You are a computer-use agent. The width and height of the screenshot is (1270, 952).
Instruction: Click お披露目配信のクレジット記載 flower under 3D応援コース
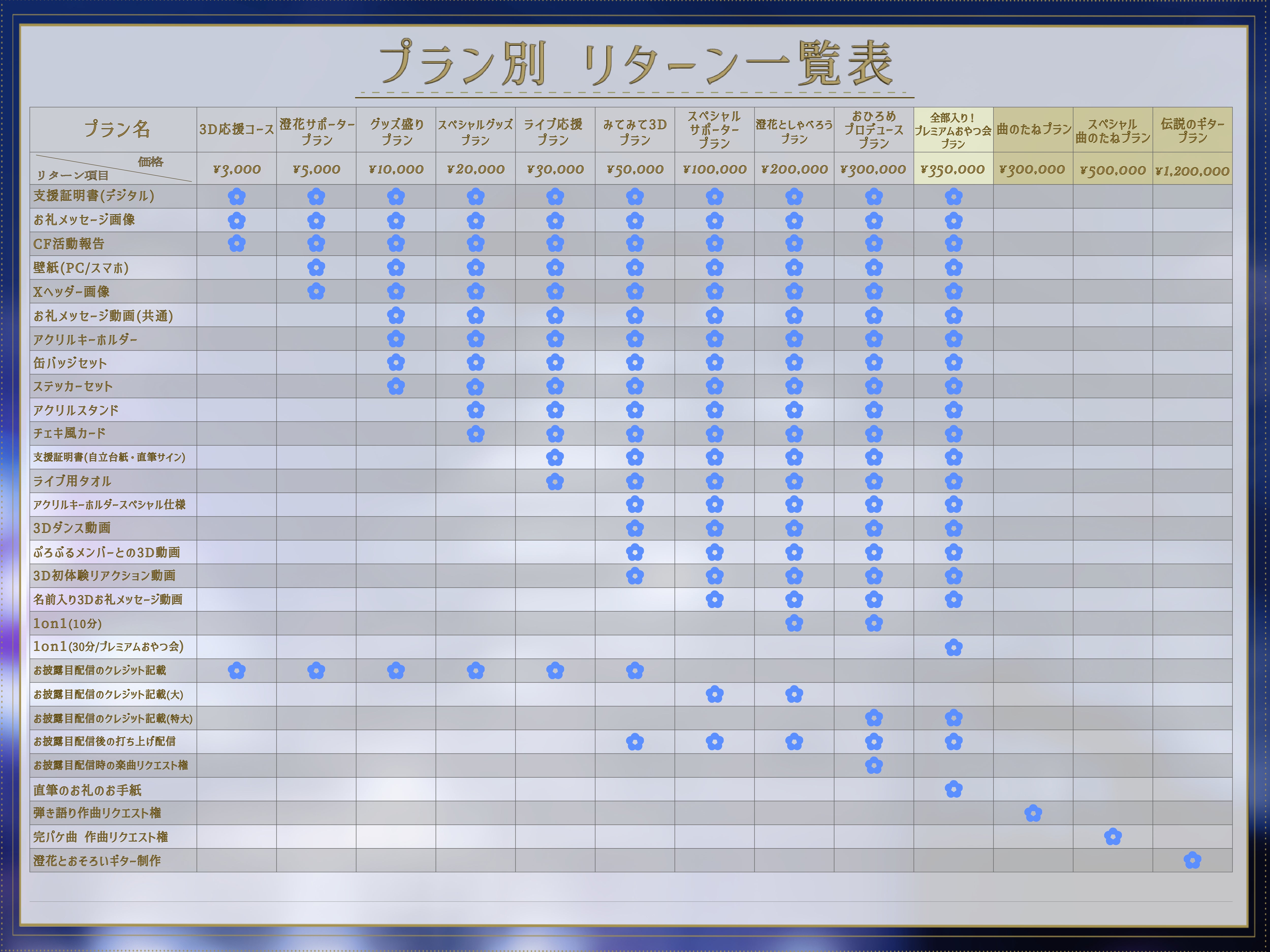point(236,670)
